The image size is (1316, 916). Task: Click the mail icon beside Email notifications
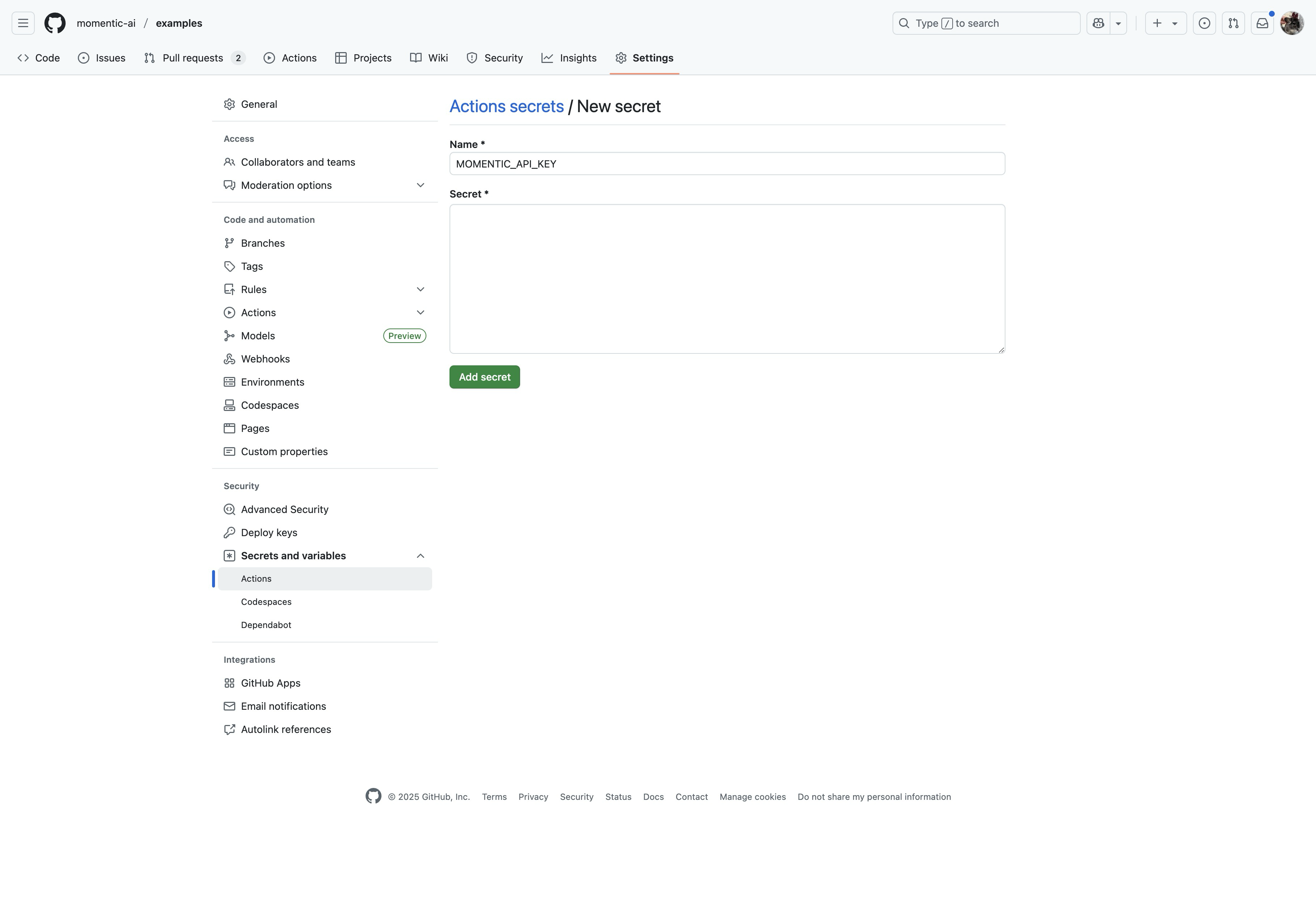229,706
